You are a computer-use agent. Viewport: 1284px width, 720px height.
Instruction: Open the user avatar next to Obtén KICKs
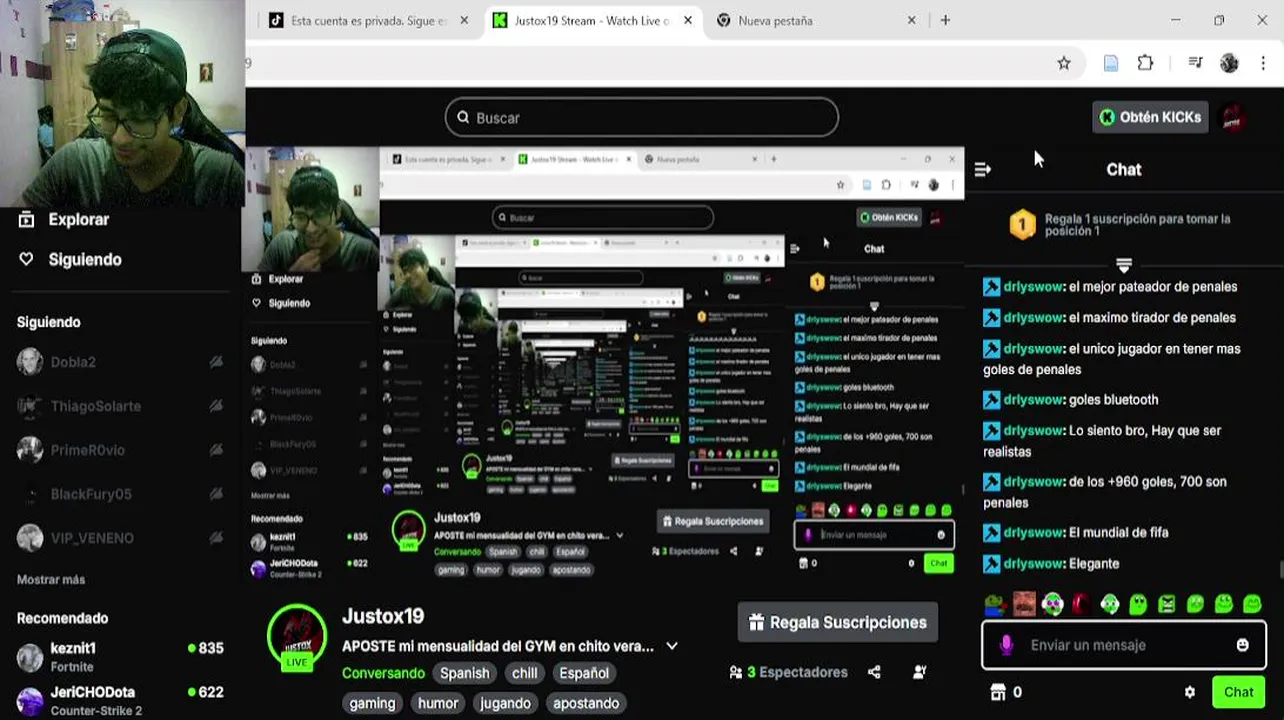(x=1234, y=117)
